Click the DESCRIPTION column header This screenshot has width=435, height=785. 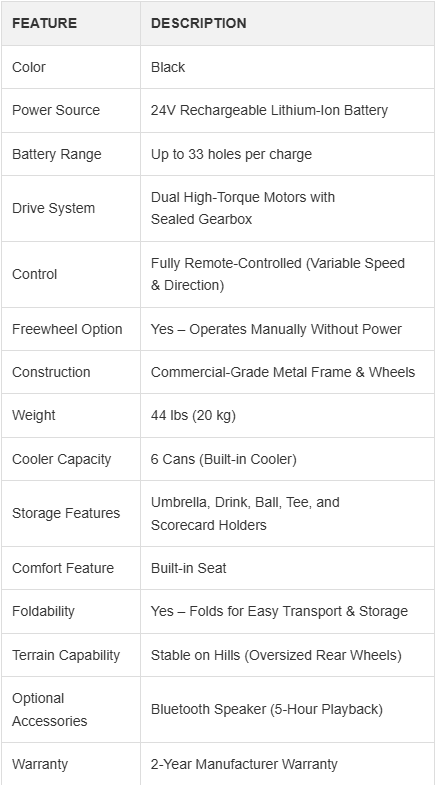click(x=198, y=24)
